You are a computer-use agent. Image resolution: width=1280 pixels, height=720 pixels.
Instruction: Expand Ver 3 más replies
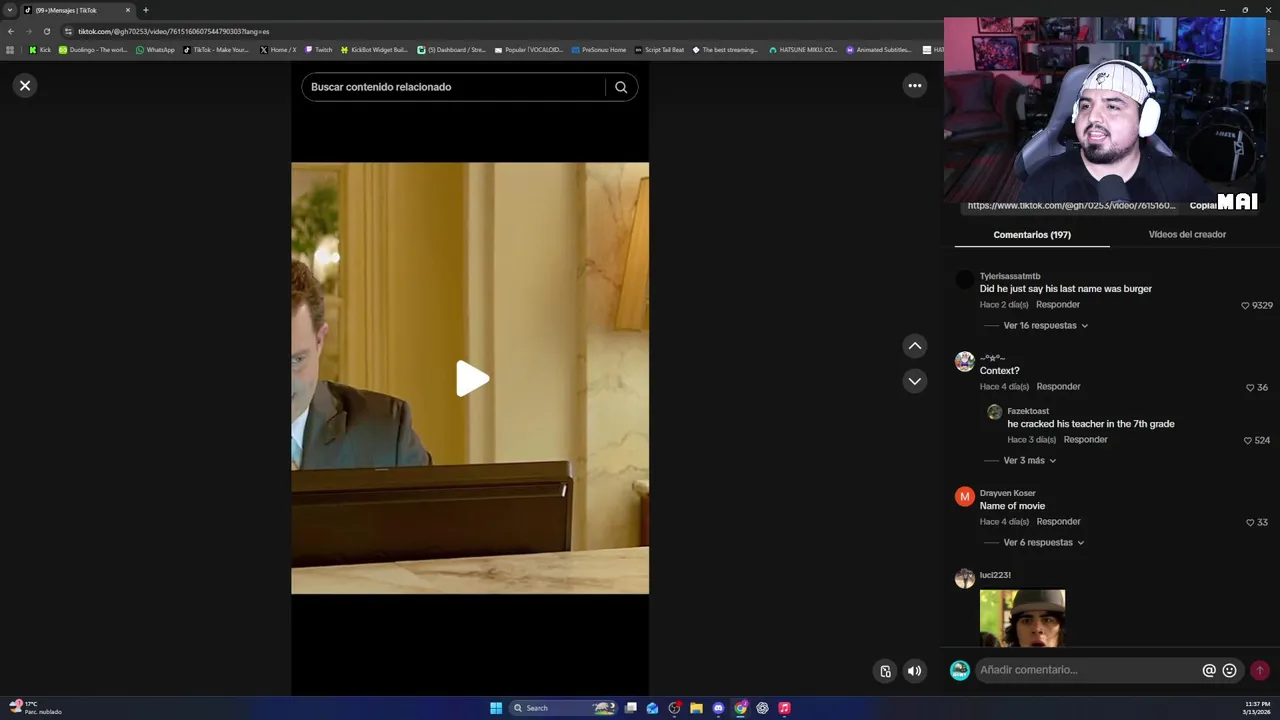(1030, 461)
